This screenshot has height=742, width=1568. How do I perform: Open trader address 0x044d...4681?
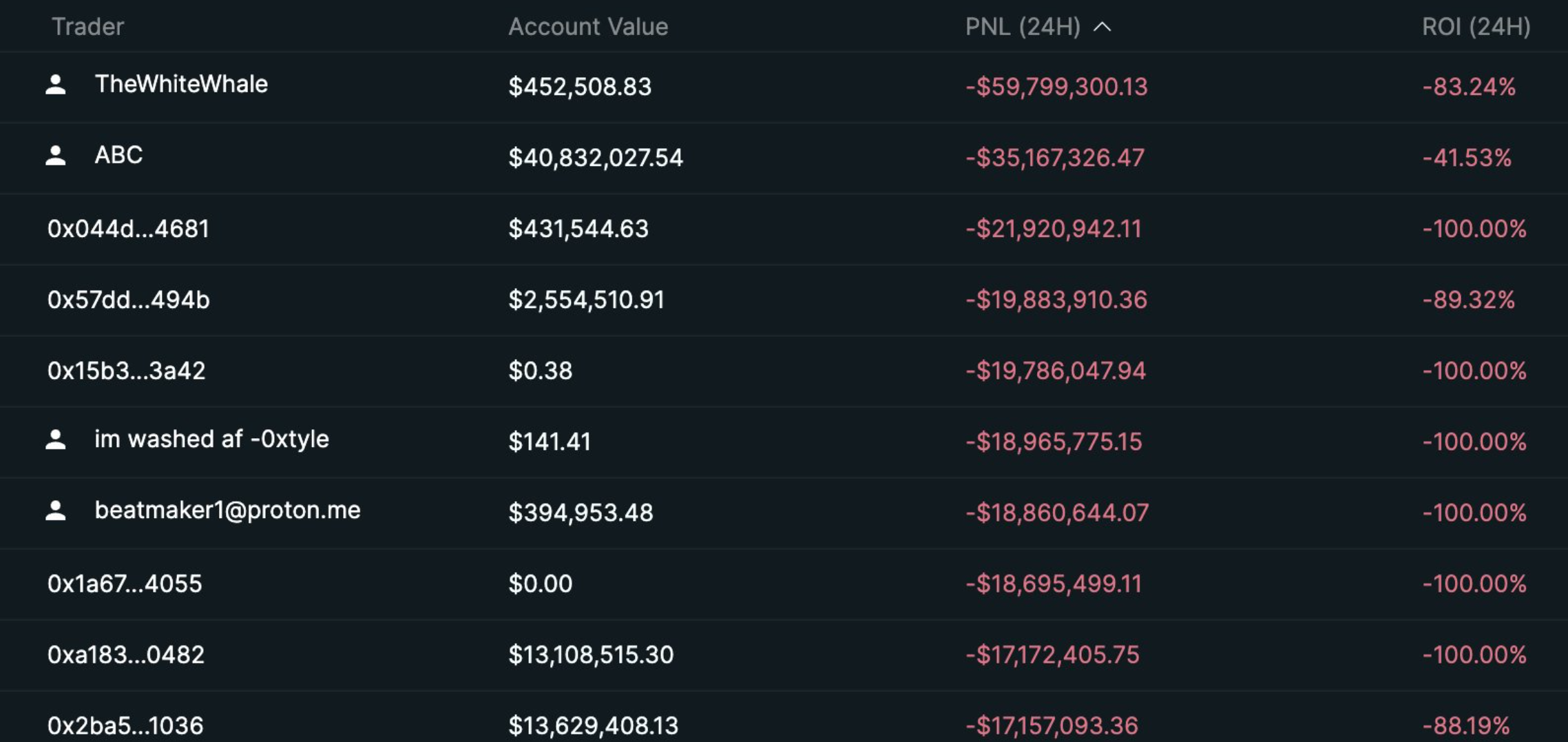(x=128, y=229)
